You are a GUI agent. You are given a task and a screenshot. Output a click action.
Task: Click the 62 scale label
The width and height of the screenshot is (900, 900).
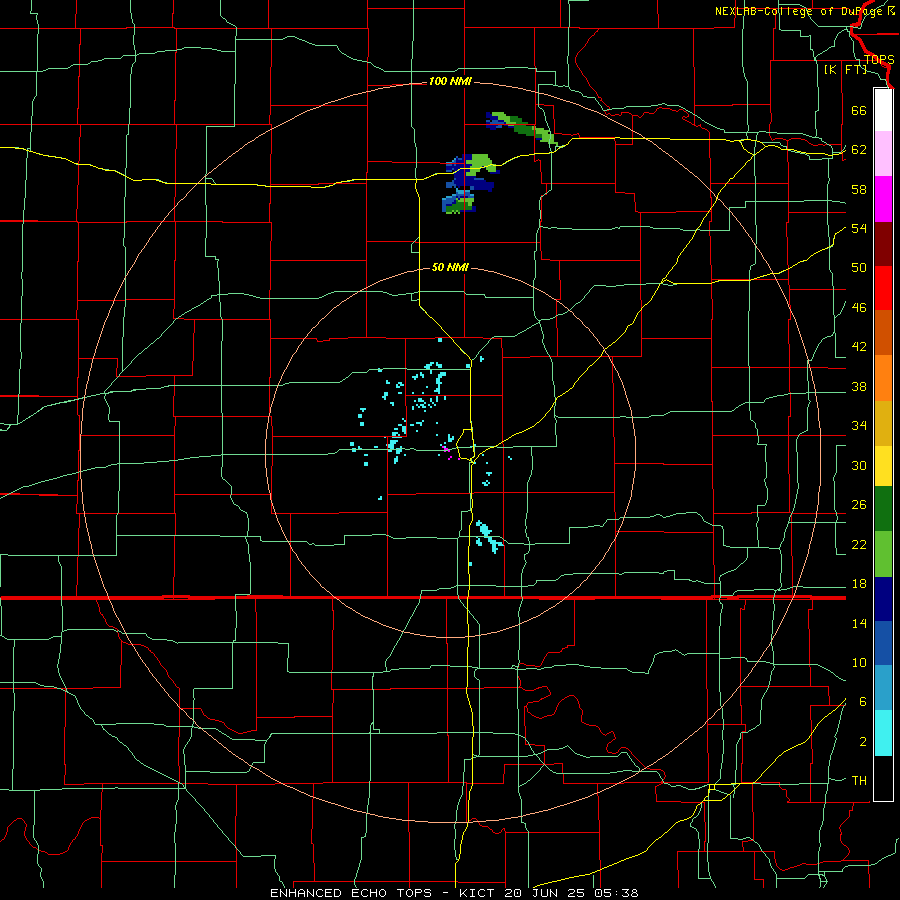(859, 150)
